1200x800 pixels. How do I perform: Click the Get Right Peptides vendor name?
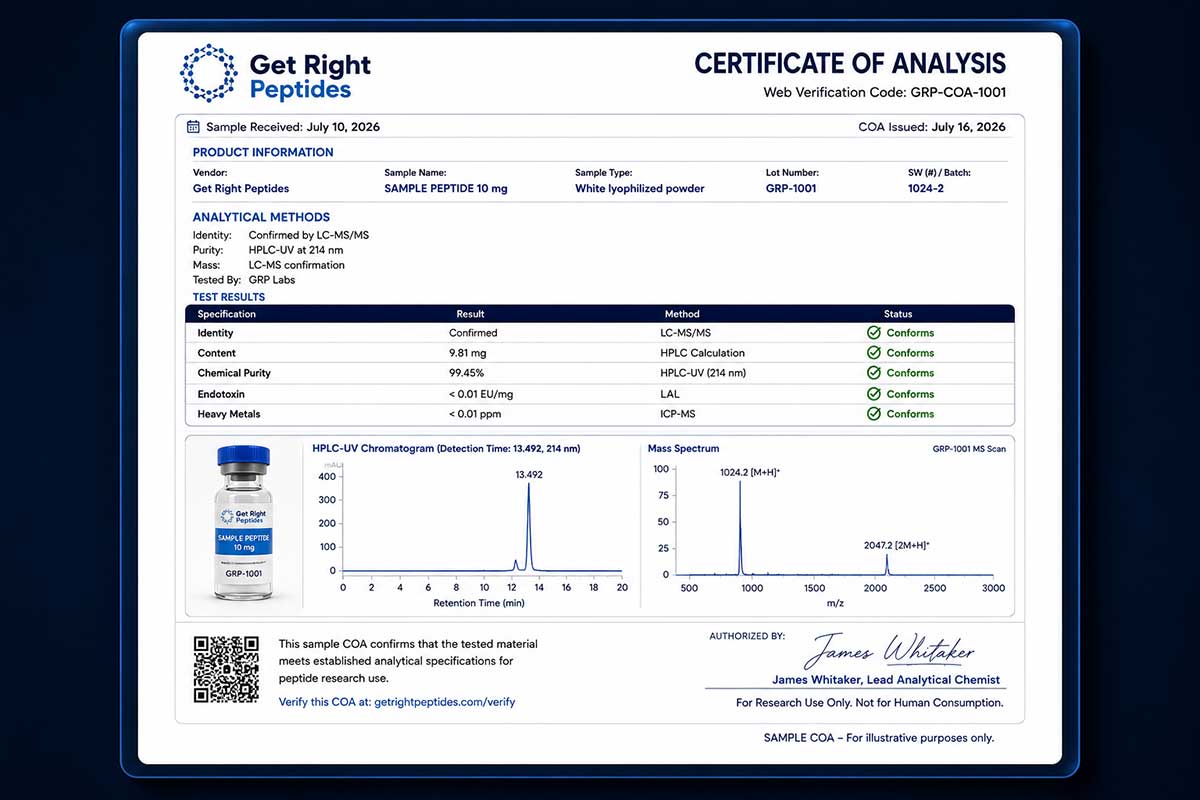click(240, 188)
